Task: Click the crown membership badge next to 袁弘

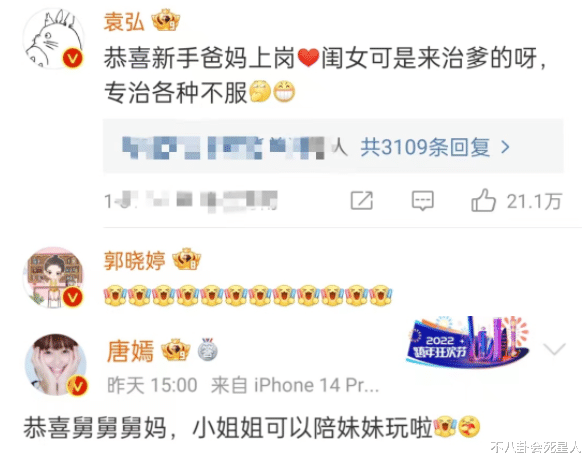Action: (165, 21)
